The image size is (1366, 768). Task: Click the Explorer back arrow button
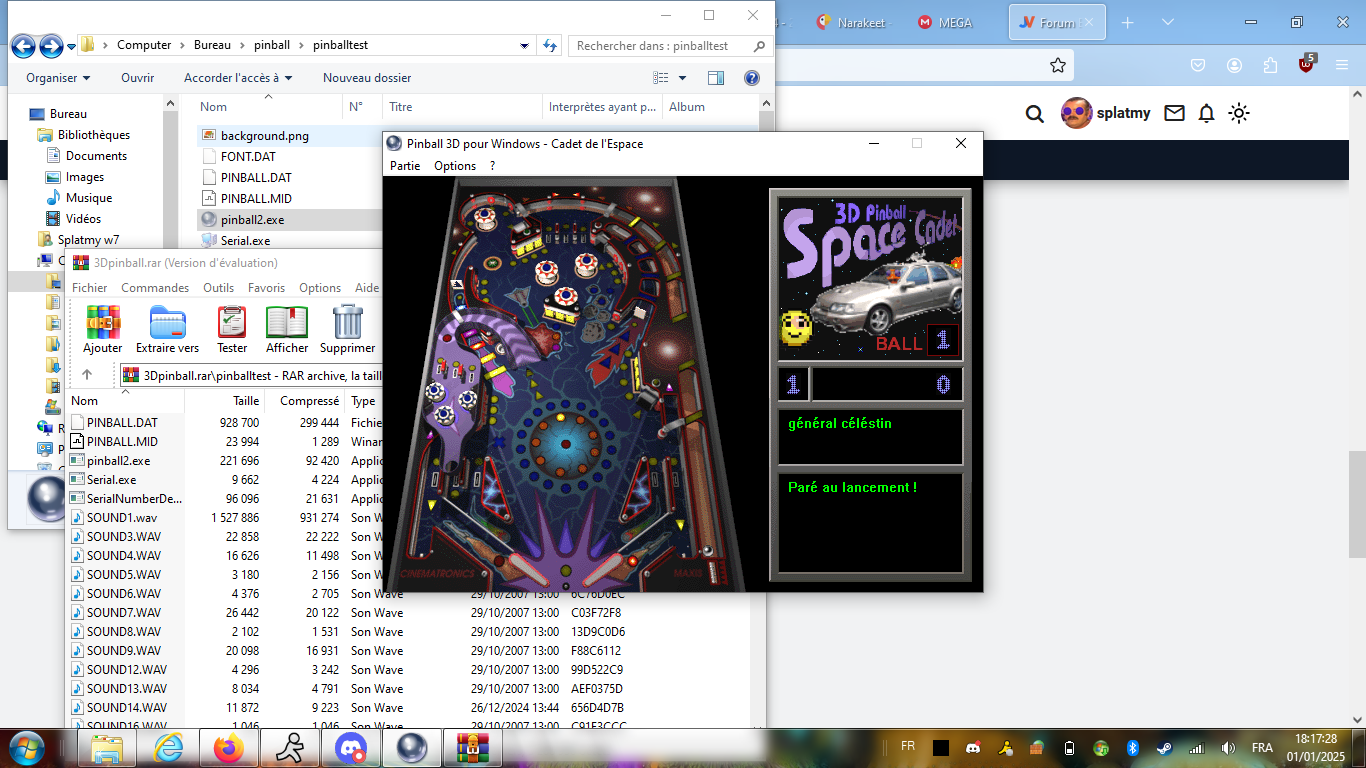(24, 46)
